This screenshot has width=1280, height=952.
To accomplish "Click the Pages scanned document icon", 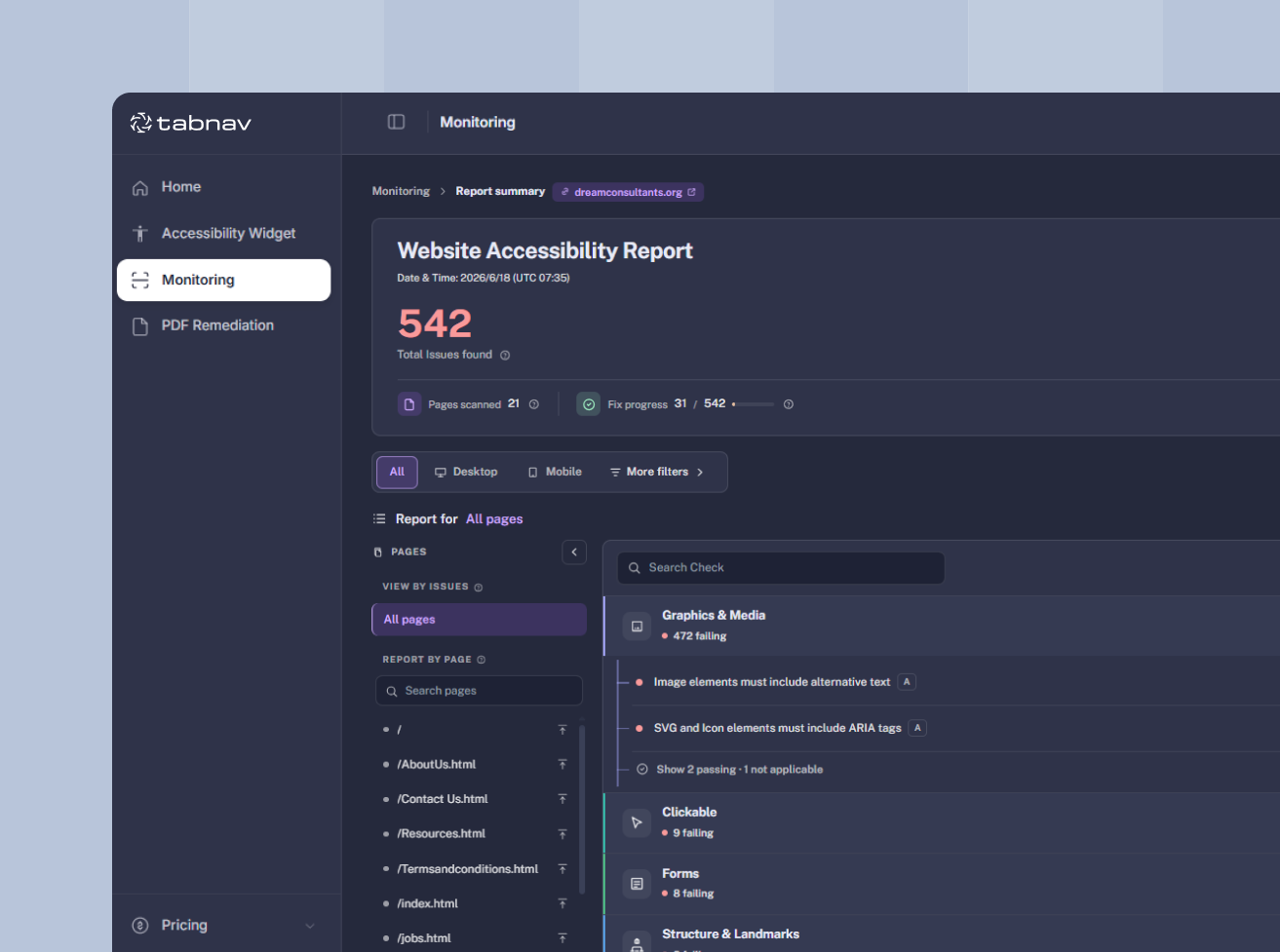I will tap(409, 403).
